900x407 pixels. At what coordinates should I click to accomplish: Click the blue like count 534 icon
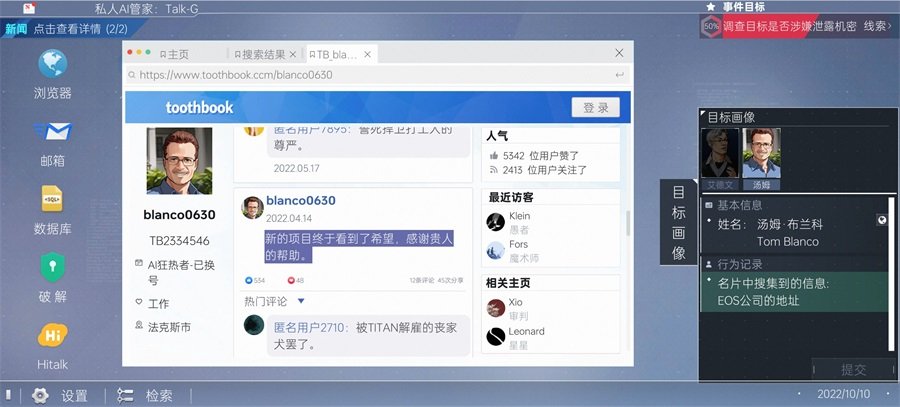249,281
